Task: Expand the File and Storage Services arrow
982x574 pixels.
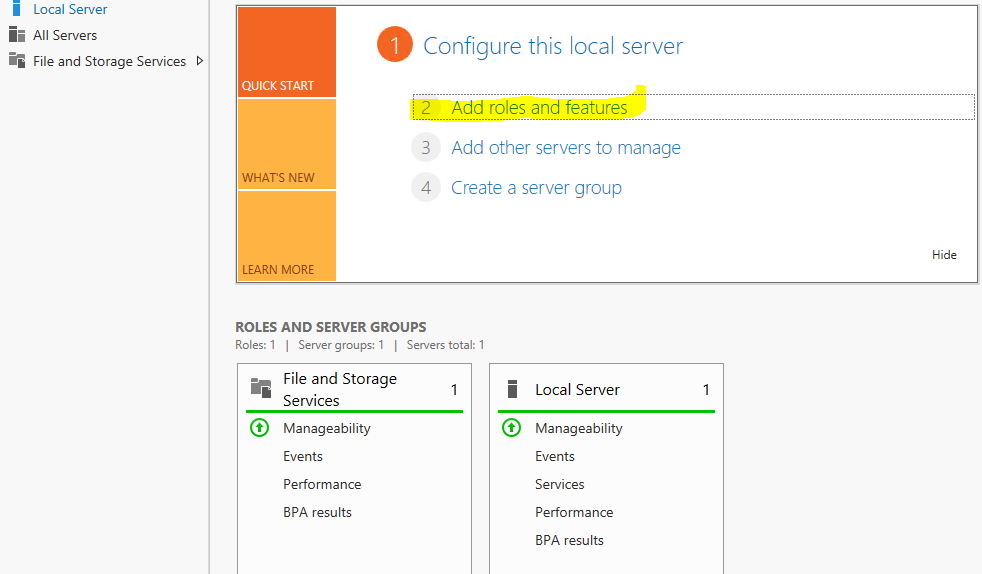Action: click(x=200, y=61)
